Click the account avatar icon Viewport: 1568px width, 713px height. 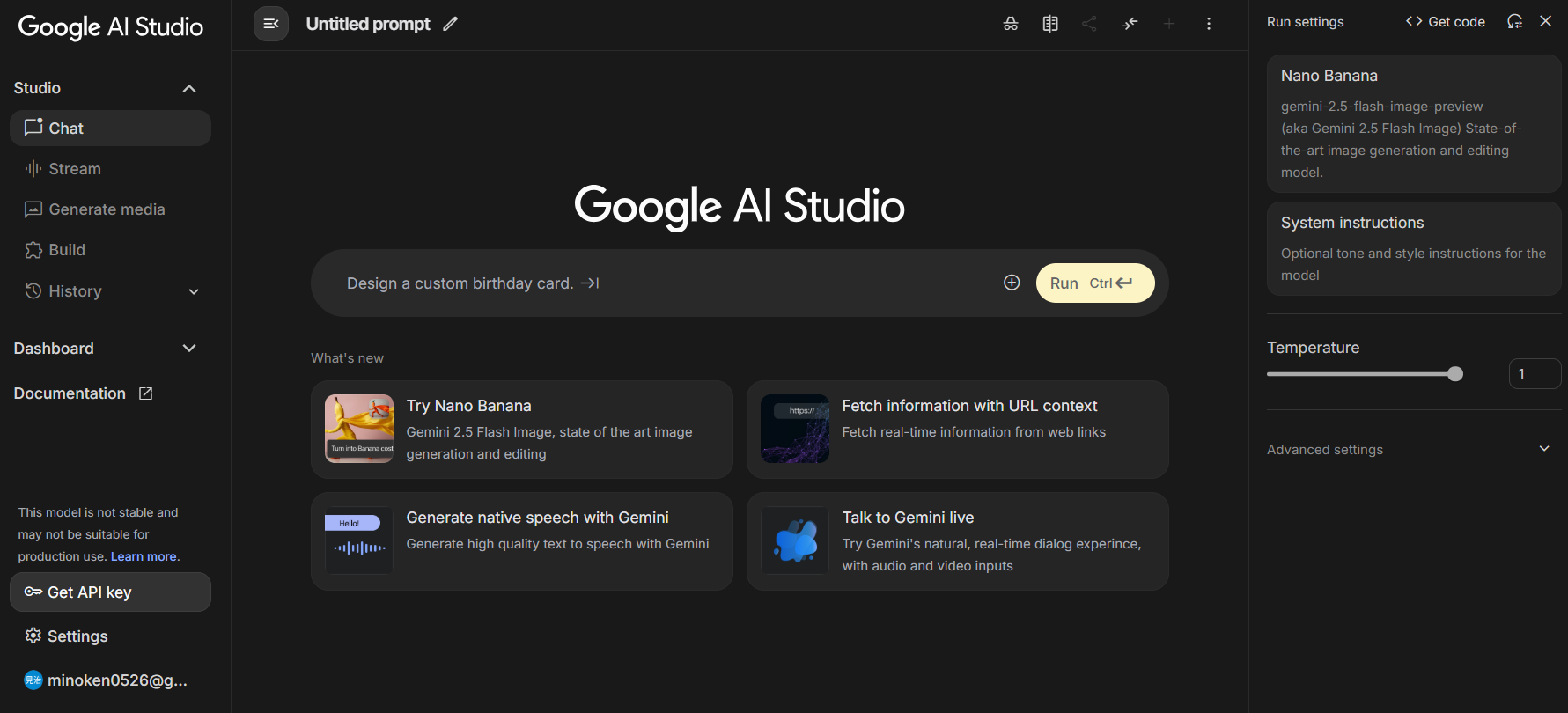click(x=33, y=680)
